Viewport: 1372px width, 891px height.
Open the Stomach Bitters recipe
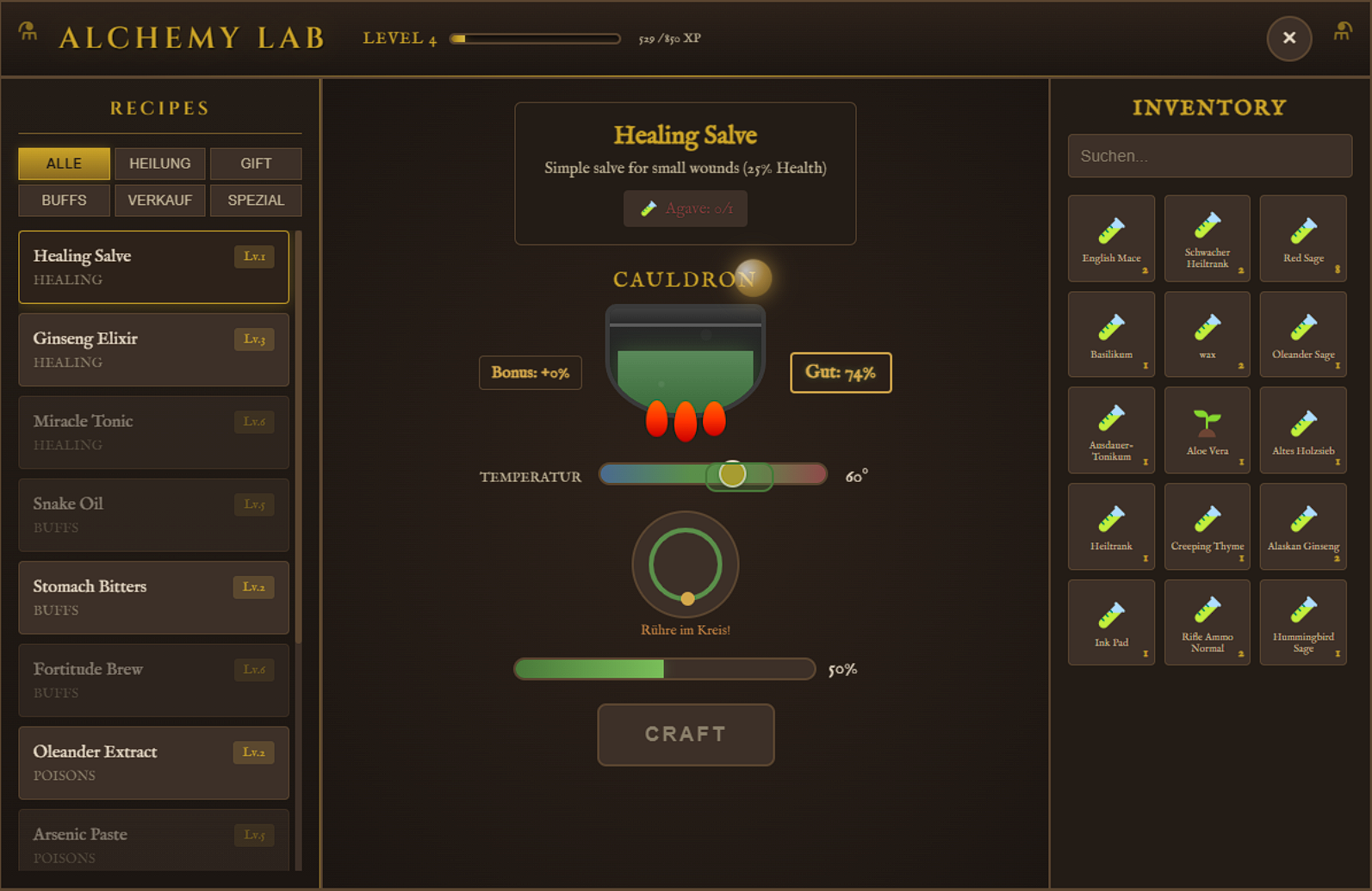coord(154,597)
